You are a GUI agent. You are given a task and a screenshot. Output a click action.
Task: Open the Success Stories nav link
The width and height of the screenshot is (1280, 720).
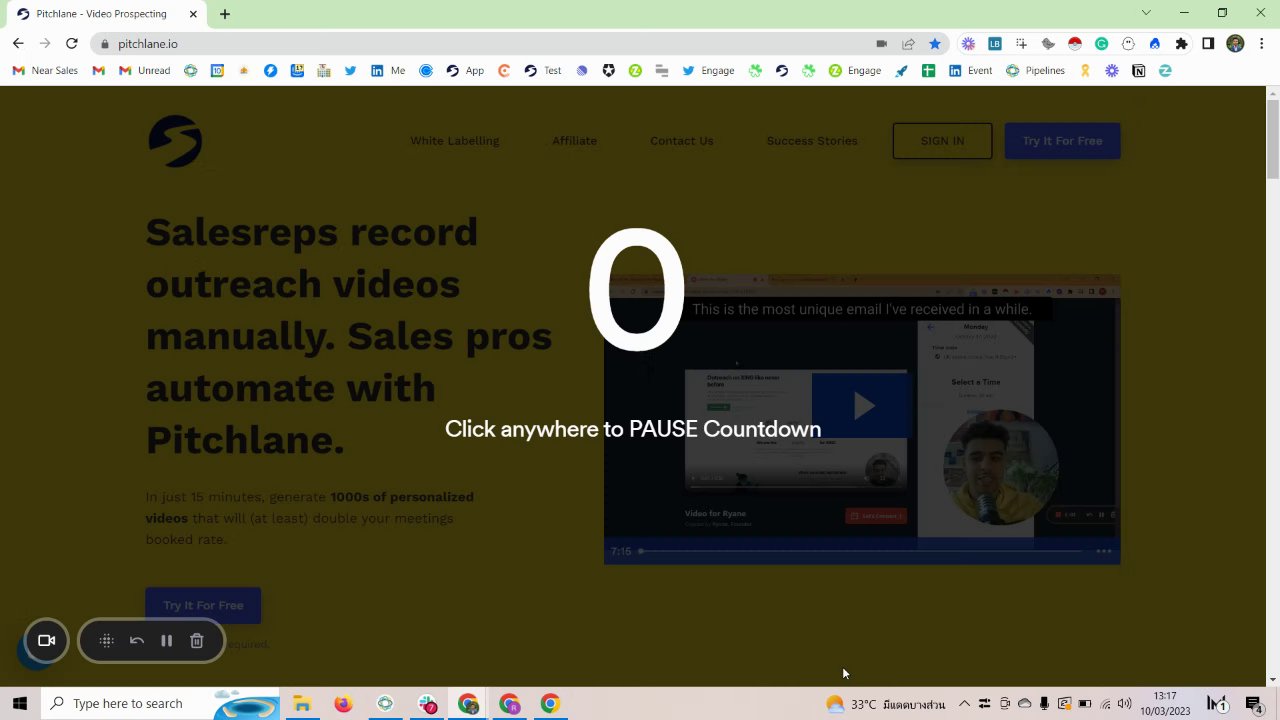coord(812,141)
